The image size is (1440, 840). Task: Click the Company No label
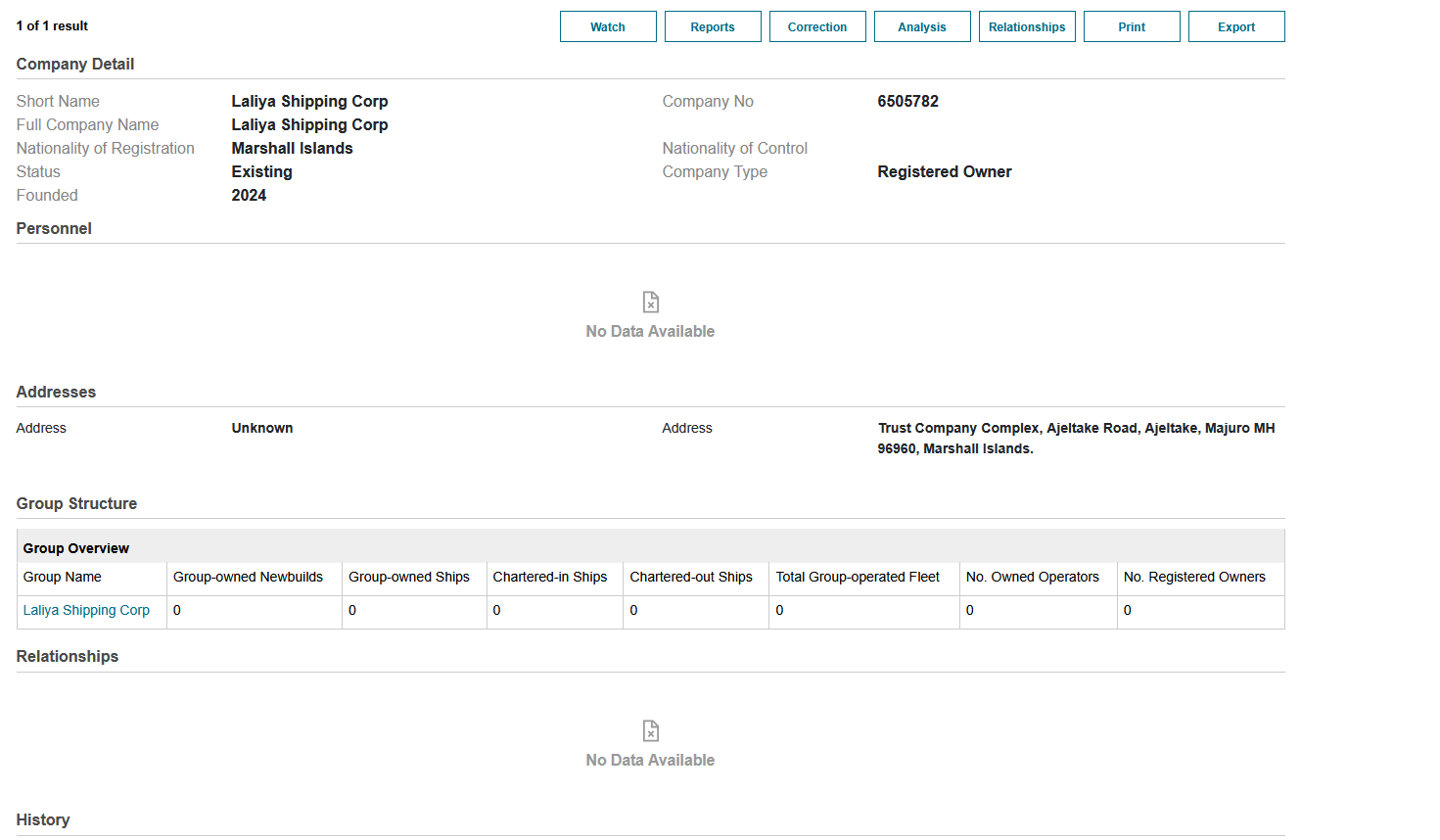[708, 101]
